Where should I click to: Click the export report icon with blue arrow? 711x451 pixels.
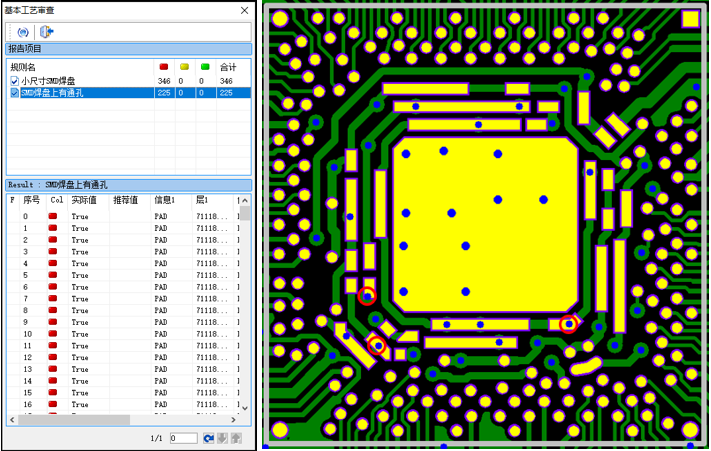coord(47,32)
